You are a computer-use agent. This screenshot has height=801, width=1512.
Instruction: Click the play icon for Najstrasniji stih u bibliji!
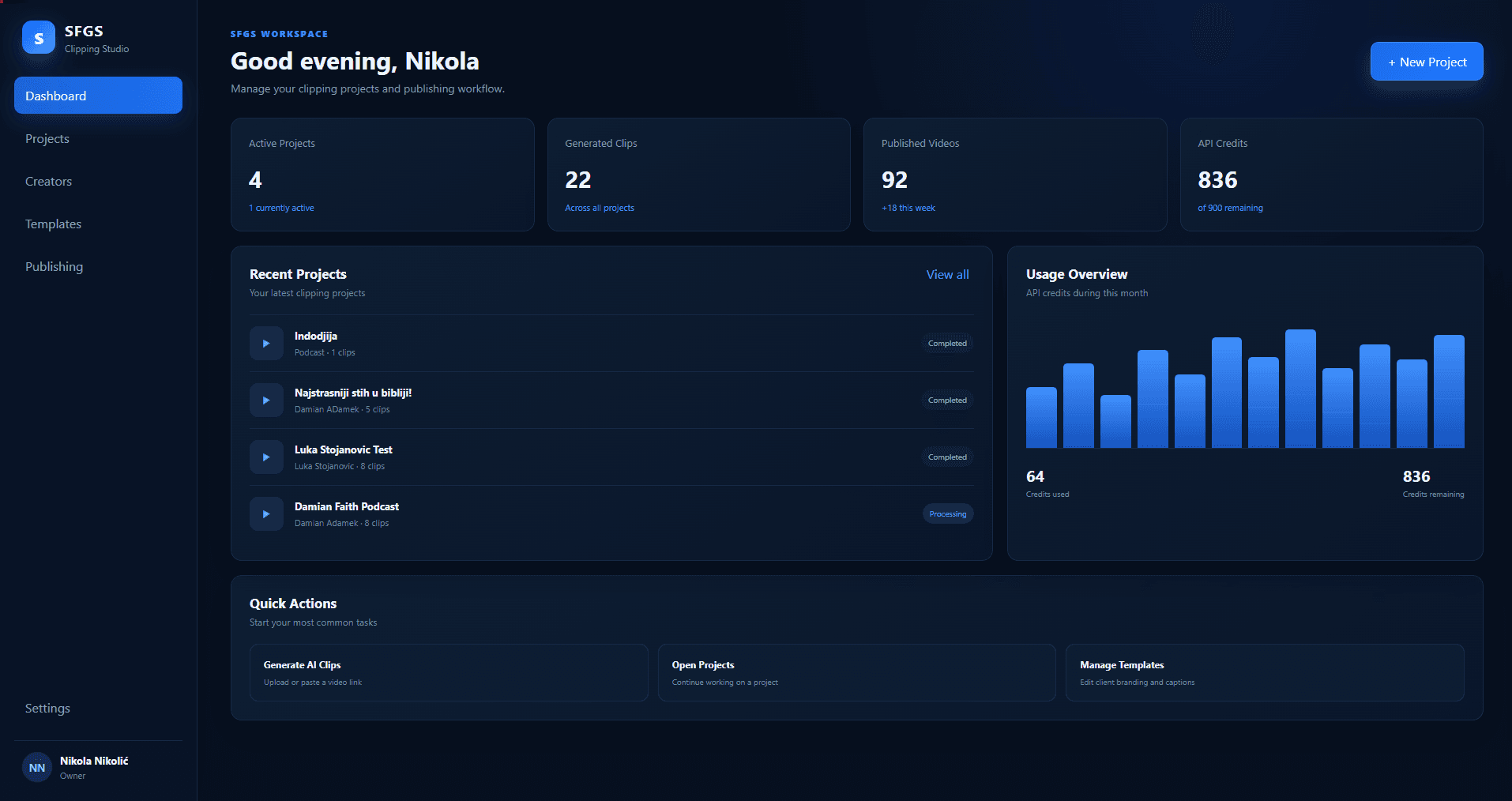pos(266,400)
